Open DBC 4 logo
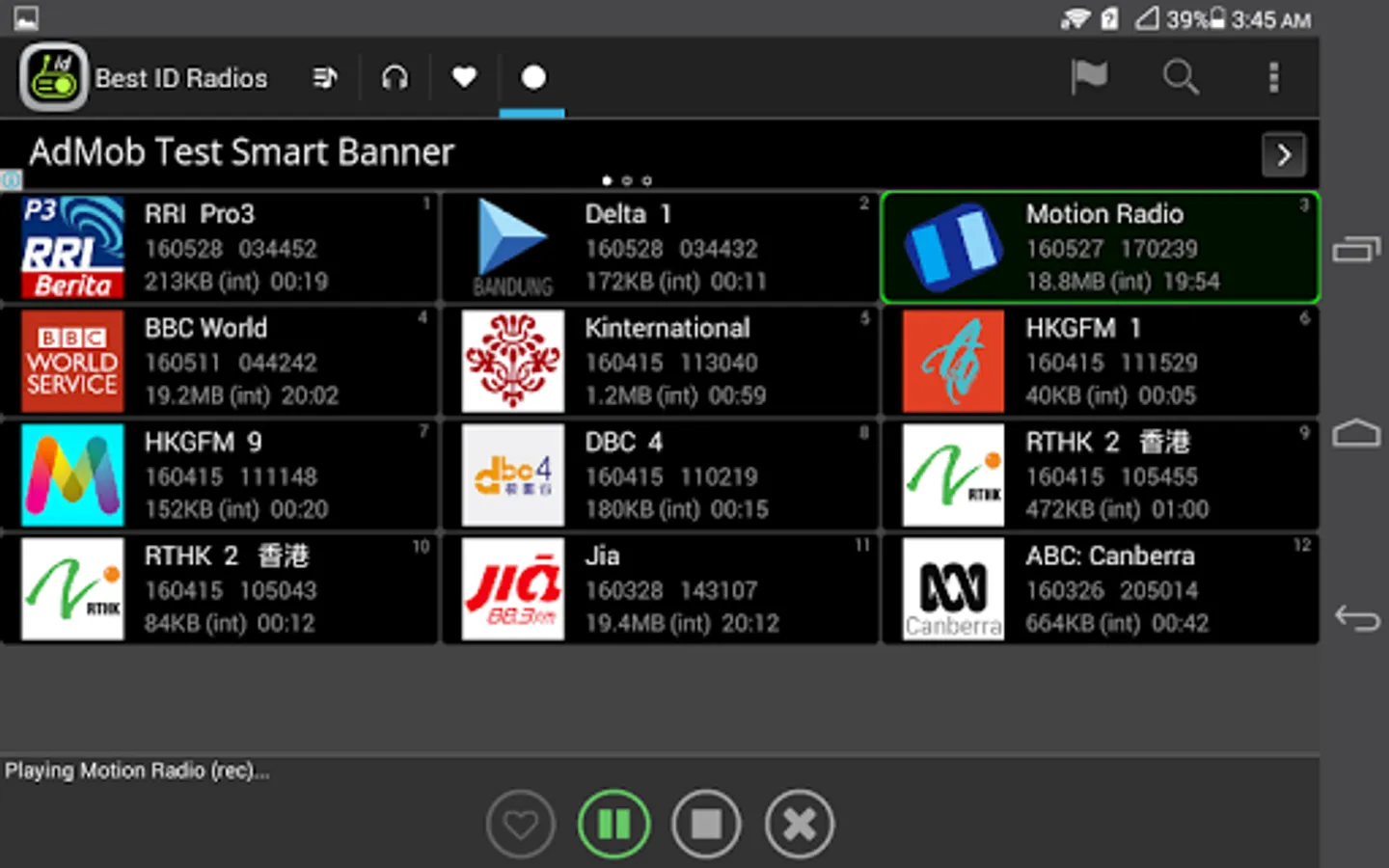Image resolution: width=1389 pixels, height=868 pixels. point(513,475)
